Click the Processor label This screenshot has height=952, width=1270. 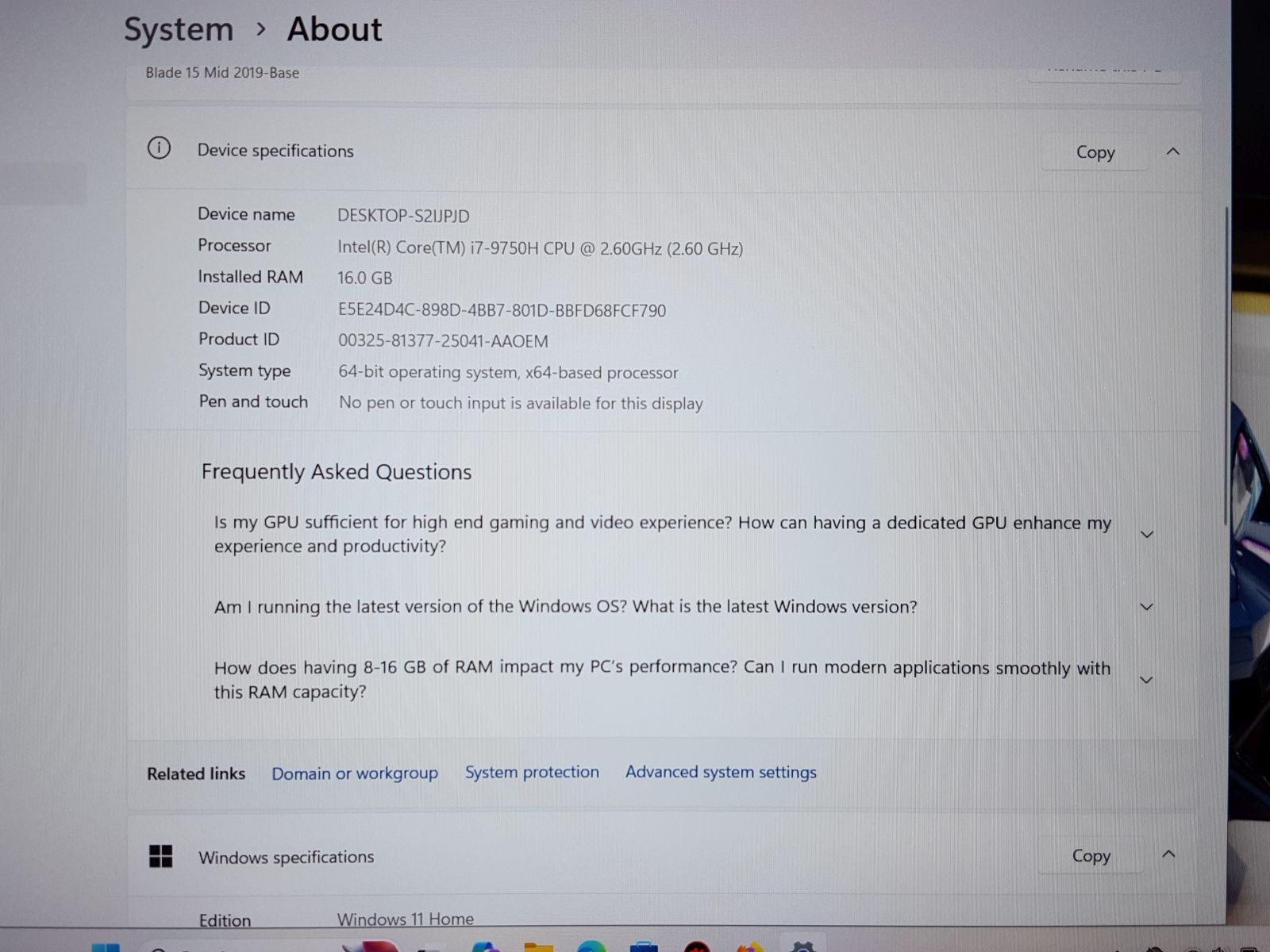[234, 245]
